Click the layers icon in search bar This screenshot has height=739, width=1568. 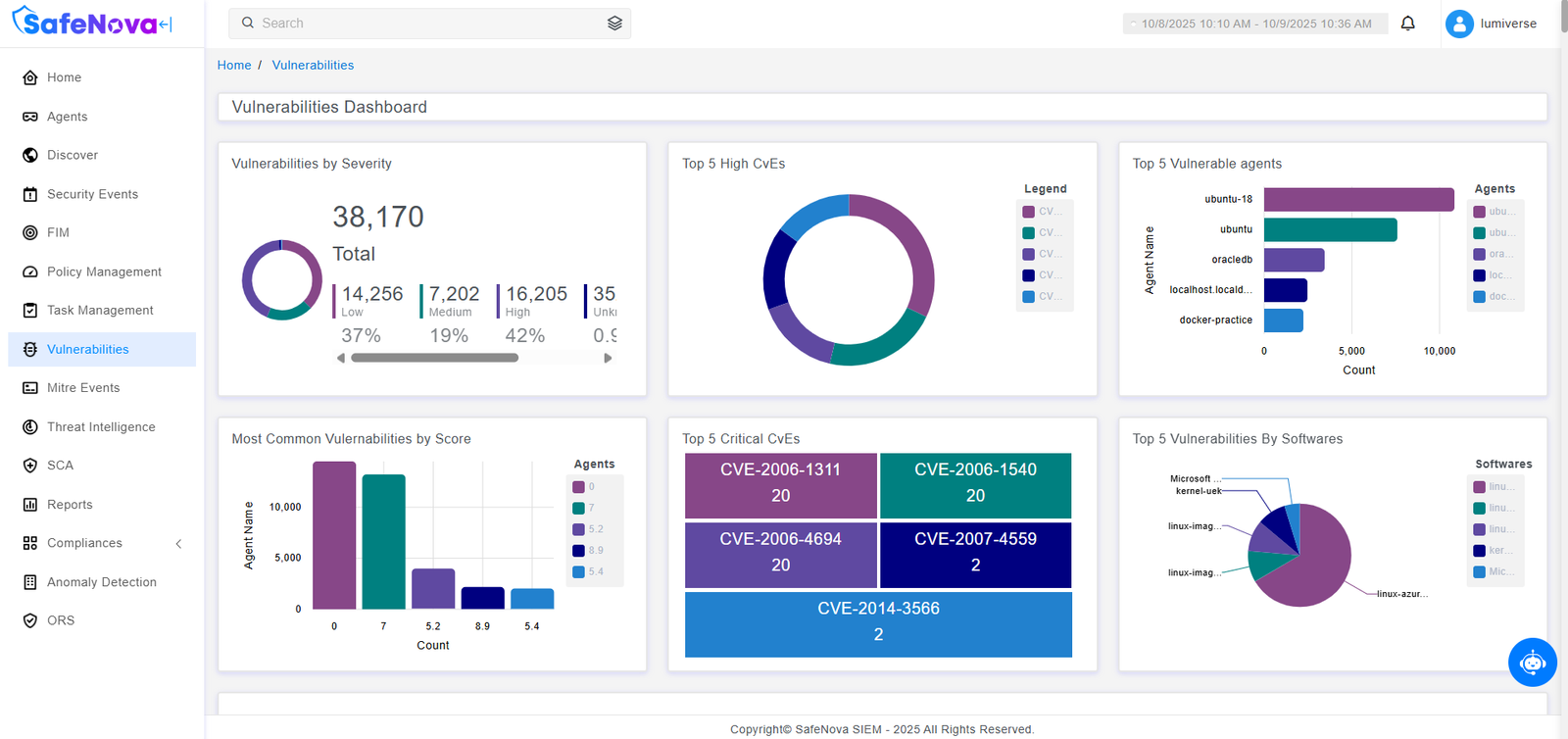click(614, 24)
